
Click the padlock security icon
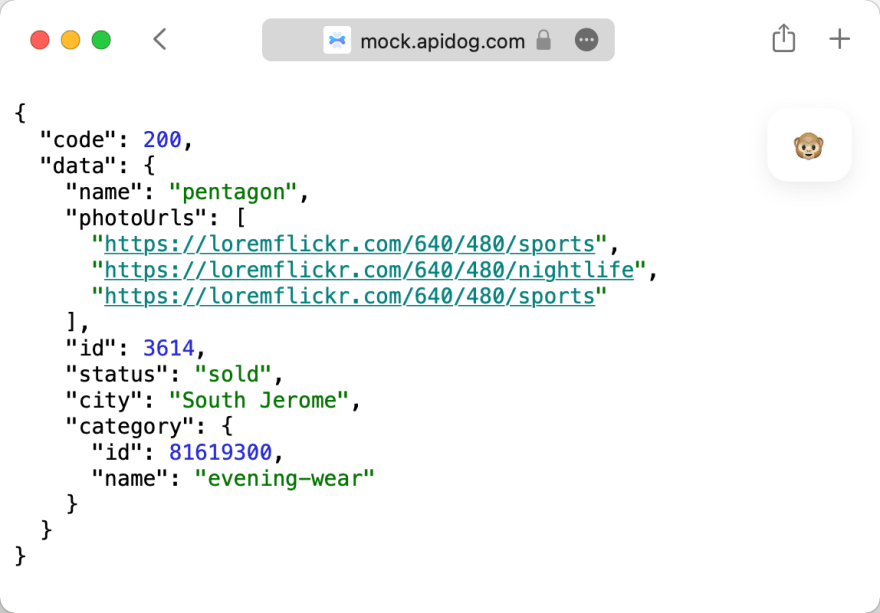543,40
